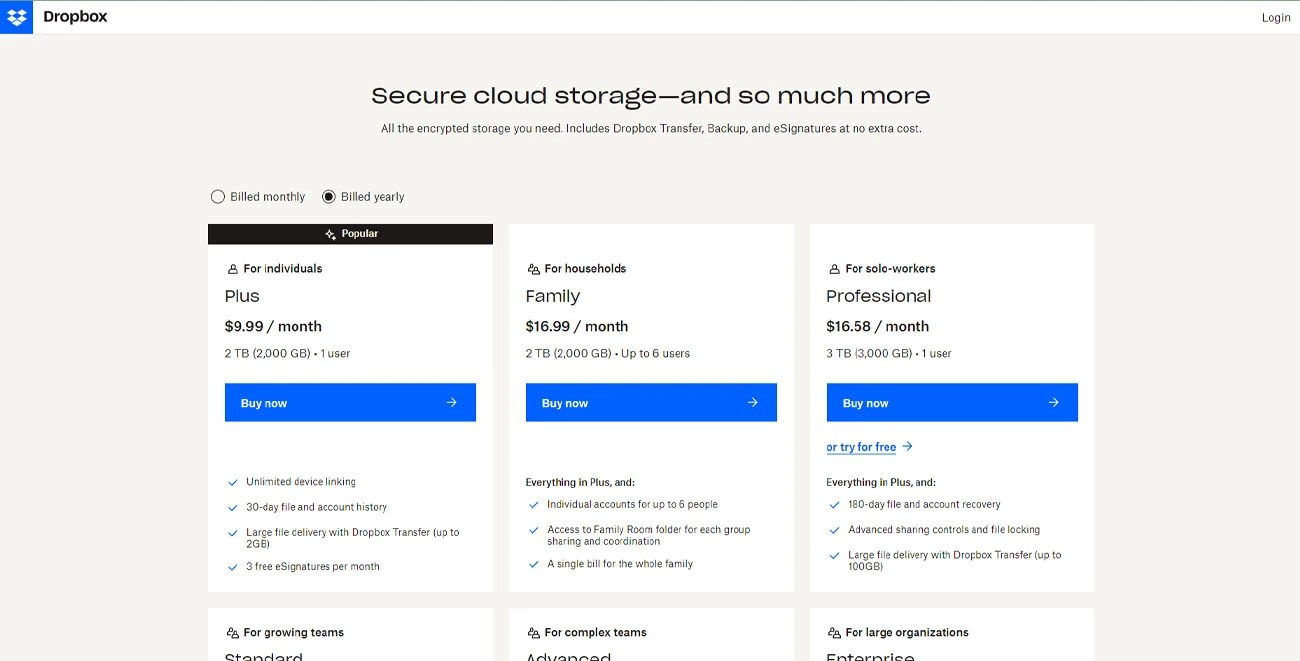Click the Dropbox logo icon
Screen dimensions: 1300x661
click(x=16, y=16)
